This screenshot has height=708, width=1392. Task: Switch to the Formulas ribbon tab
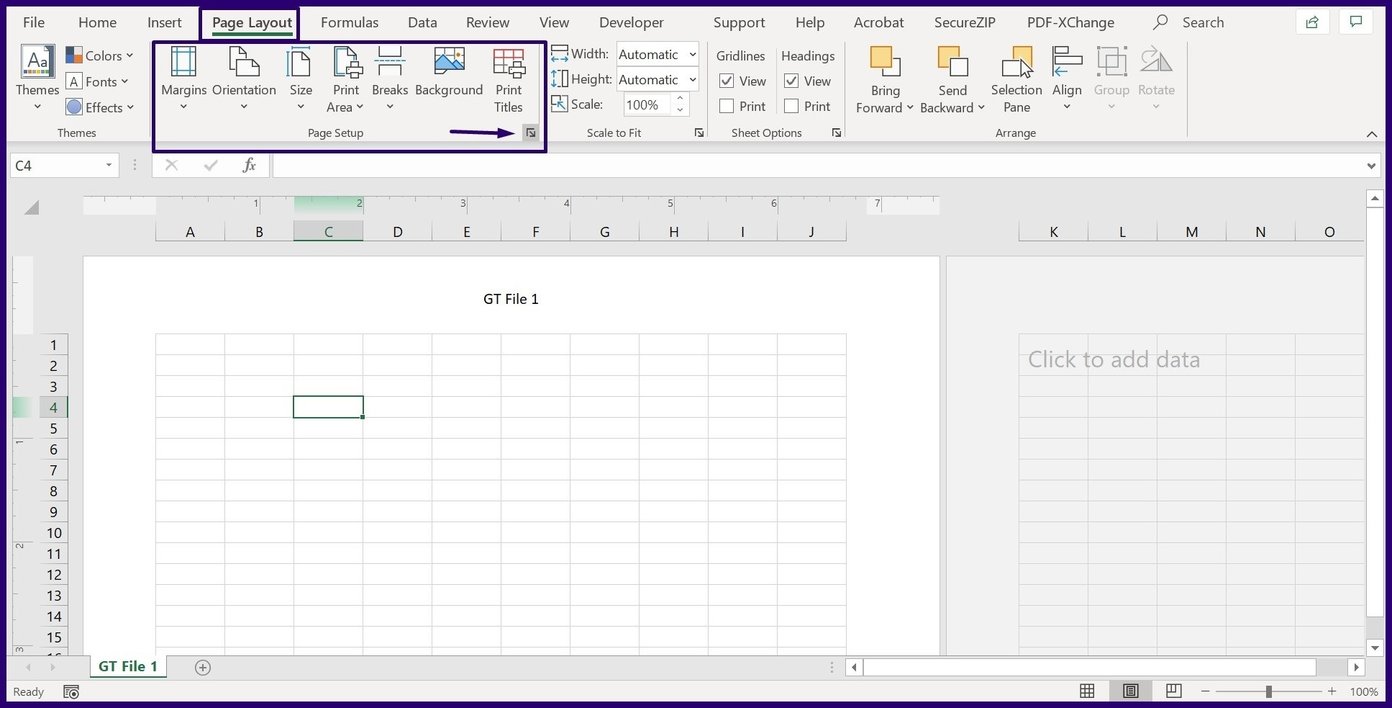[349, 22]
